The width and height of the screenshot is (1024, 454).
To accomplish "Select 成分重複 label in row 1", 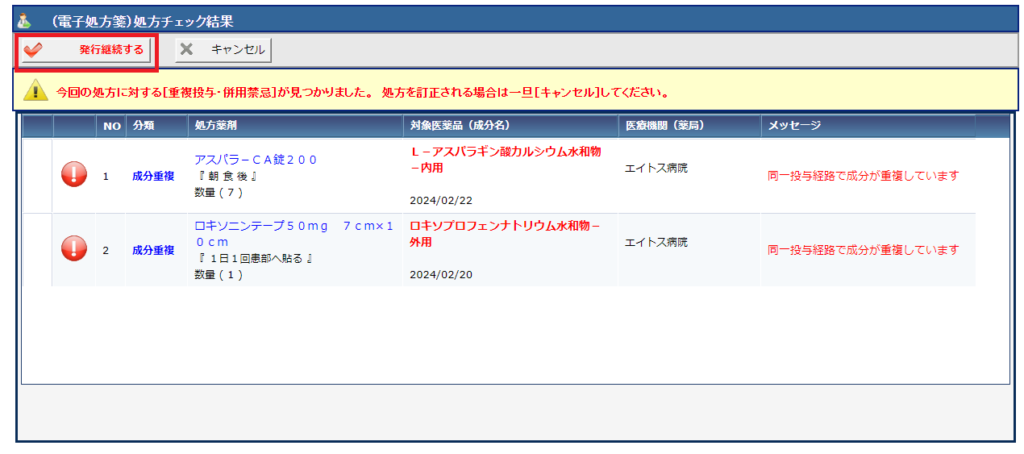I will (153, 176).
